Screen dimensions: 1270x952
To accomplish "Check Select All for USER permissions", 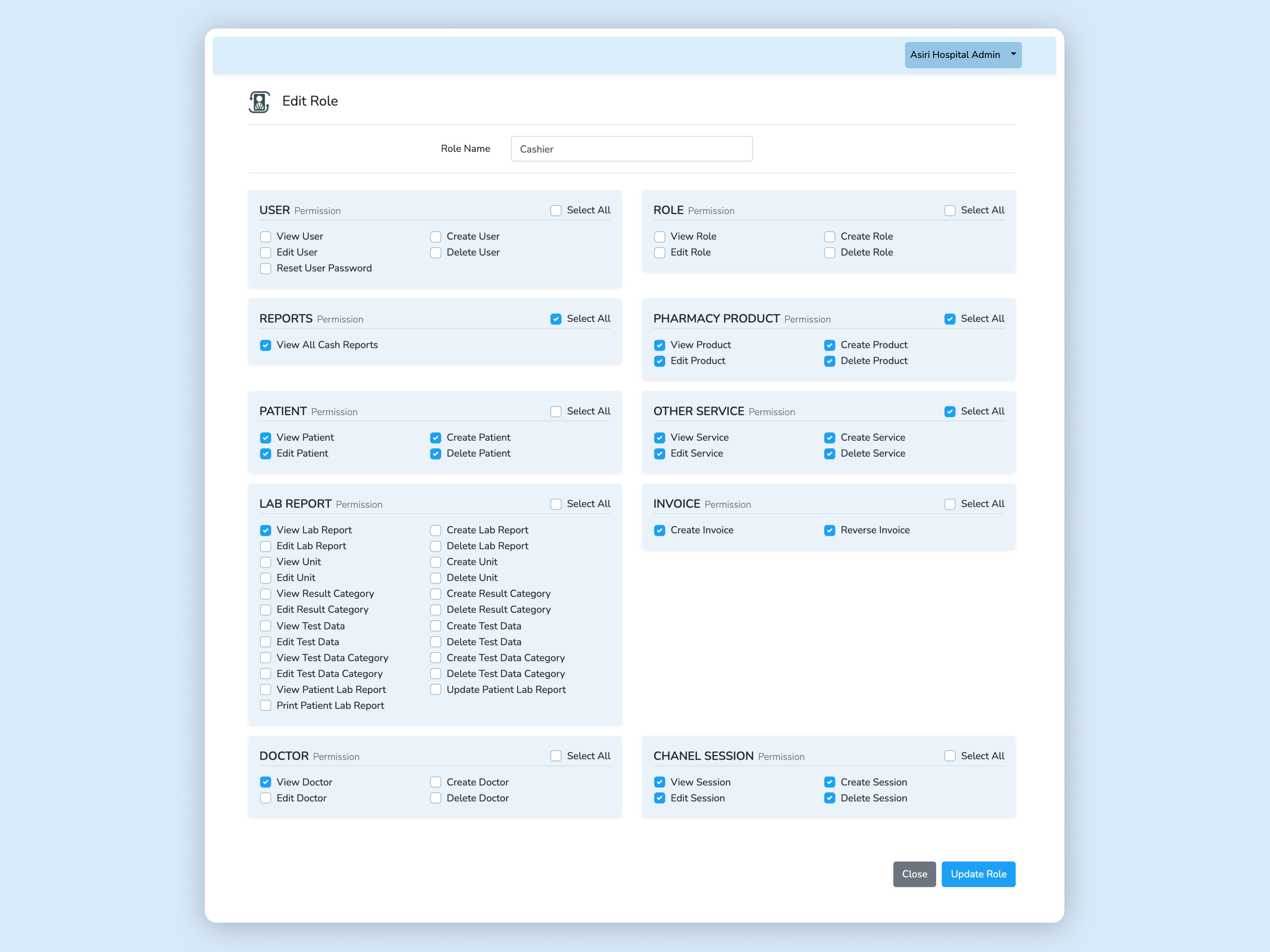I will point(555,211).
